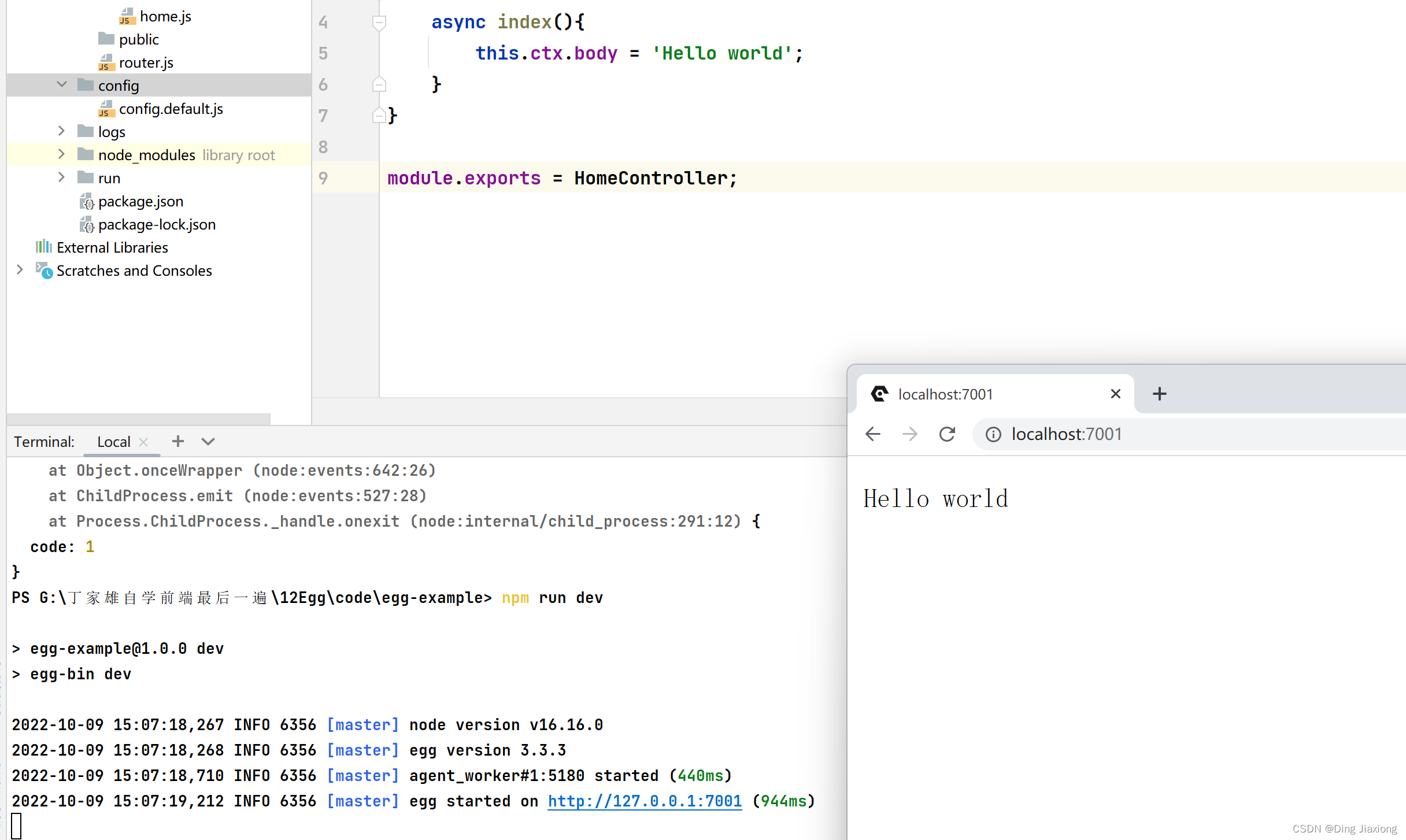
Task: View site information icon in address bar
Action: coord(993,434)
